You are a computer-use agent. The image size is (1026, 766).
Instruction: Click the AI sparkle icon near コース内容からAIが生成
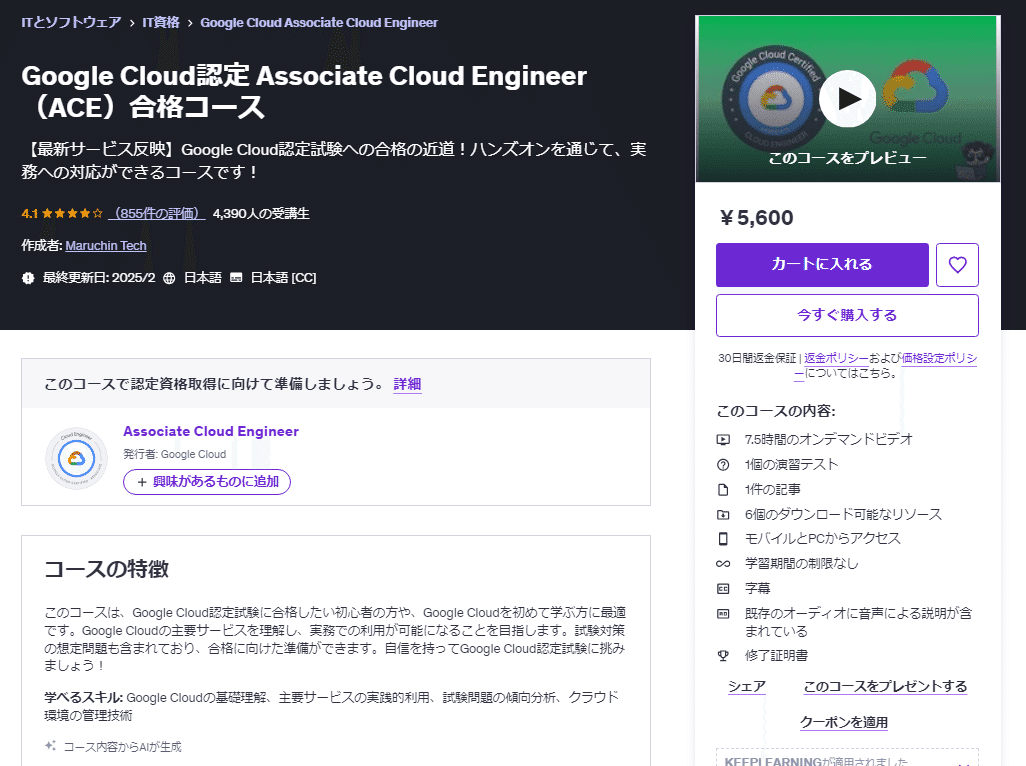[x=50, y=746]
